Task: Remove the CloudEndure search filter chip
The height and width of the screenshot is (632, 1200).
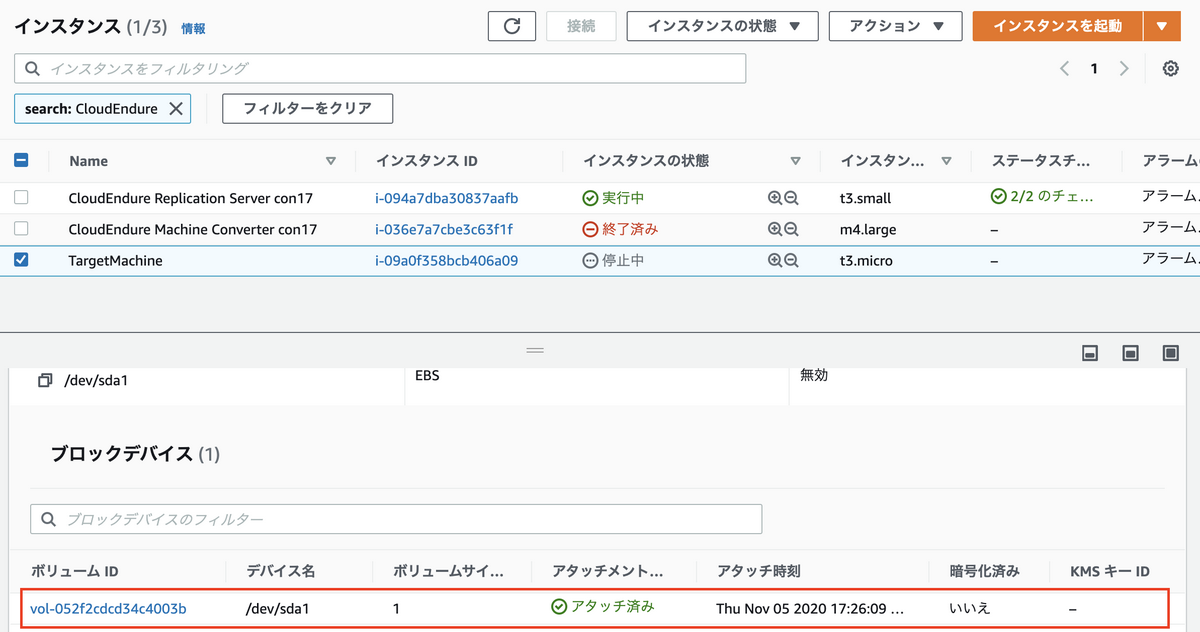Action: (176, 109)
